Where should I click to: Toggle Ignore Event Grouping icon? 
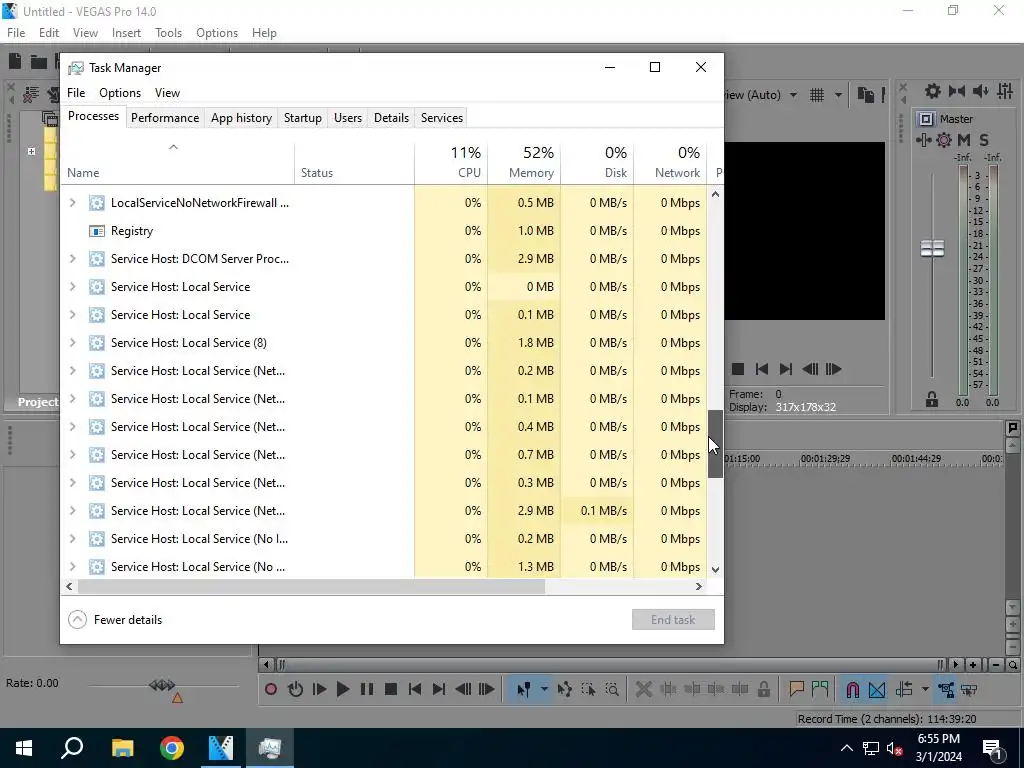tap(969, 689)
